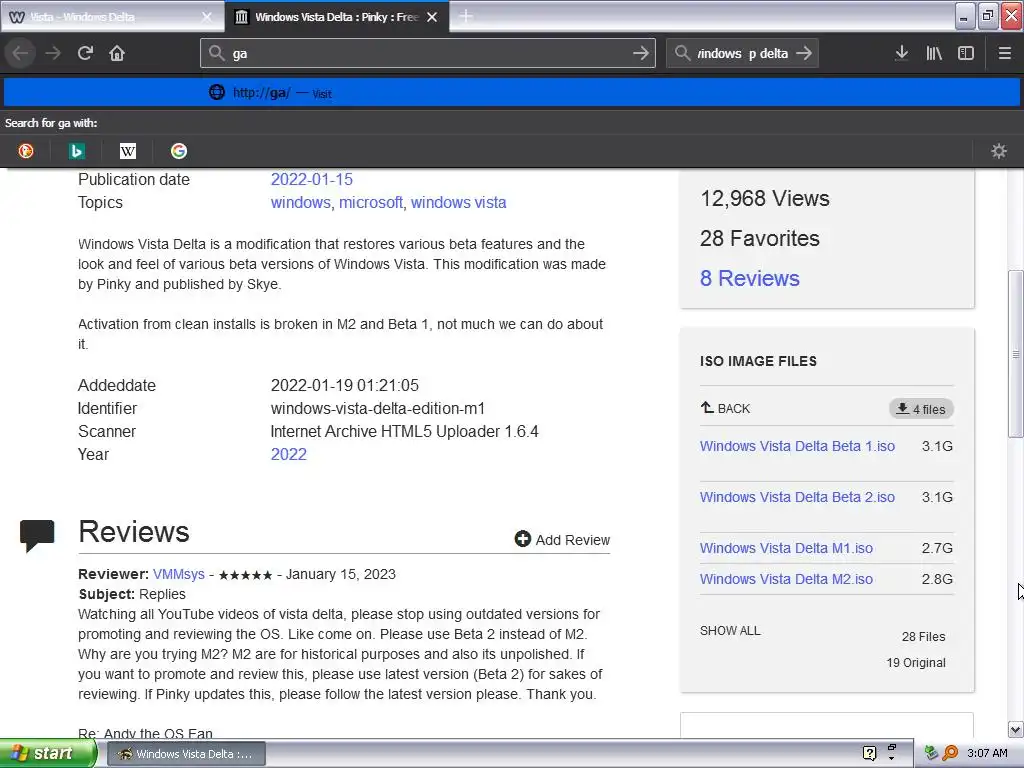The image size is (1024, 768).
Task: Open the 'windows vista' topic link
Action: [x=458, y=202]
